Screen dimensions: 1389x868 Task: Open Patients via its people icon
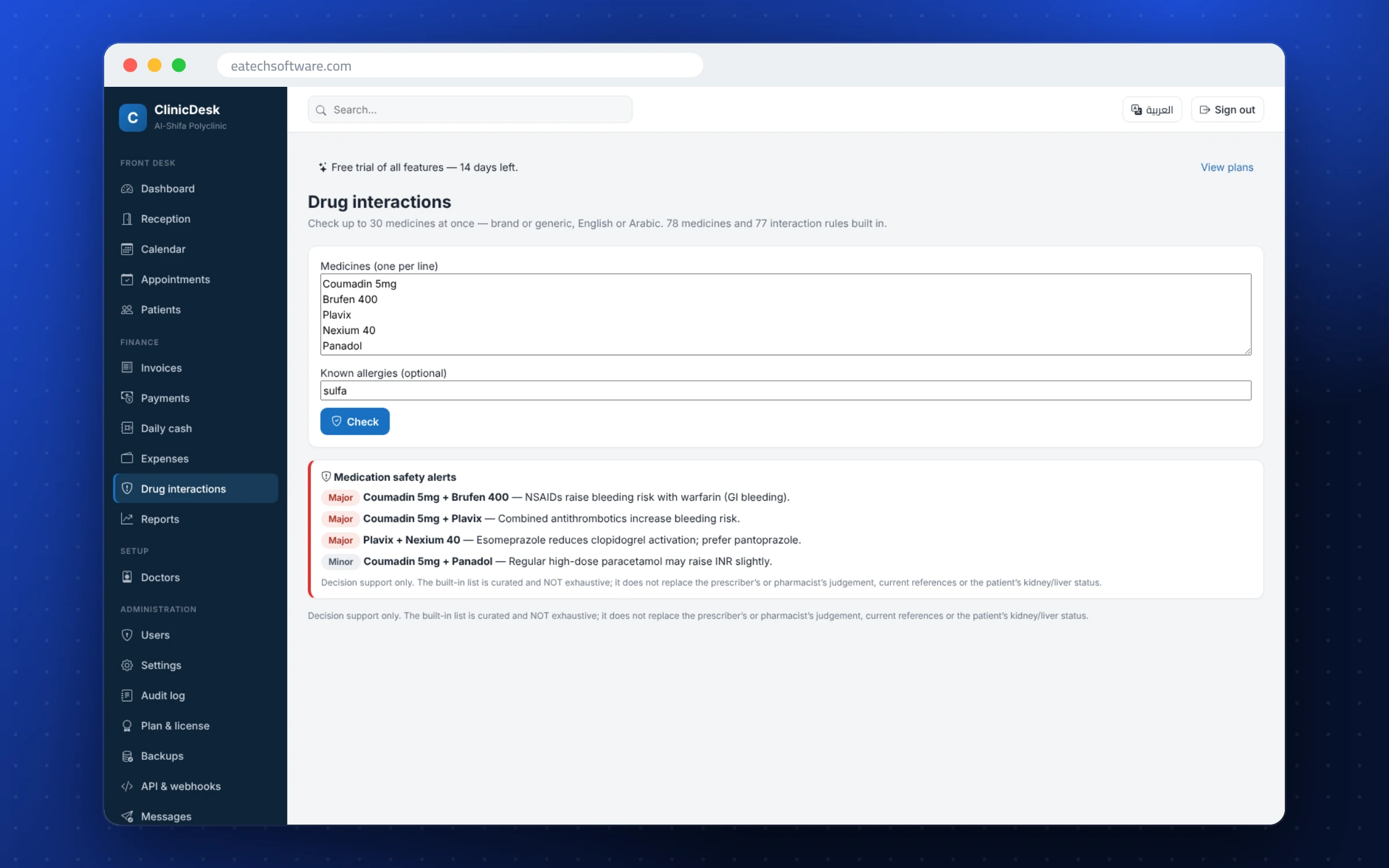[x=127, y=310]
